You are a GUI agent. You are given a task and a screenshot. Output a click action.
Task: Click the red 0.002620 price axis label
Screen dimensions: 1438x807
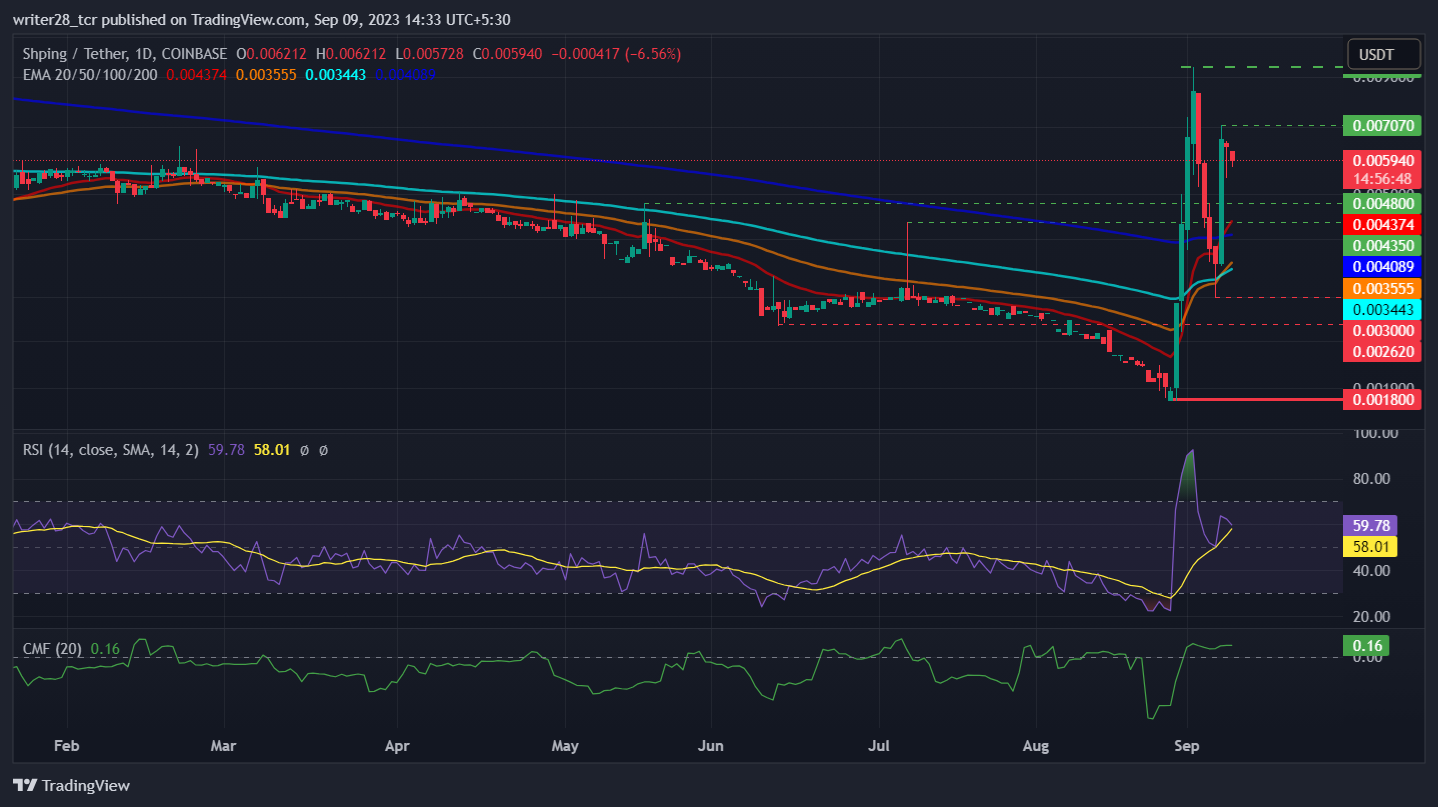pos(1381,351)
